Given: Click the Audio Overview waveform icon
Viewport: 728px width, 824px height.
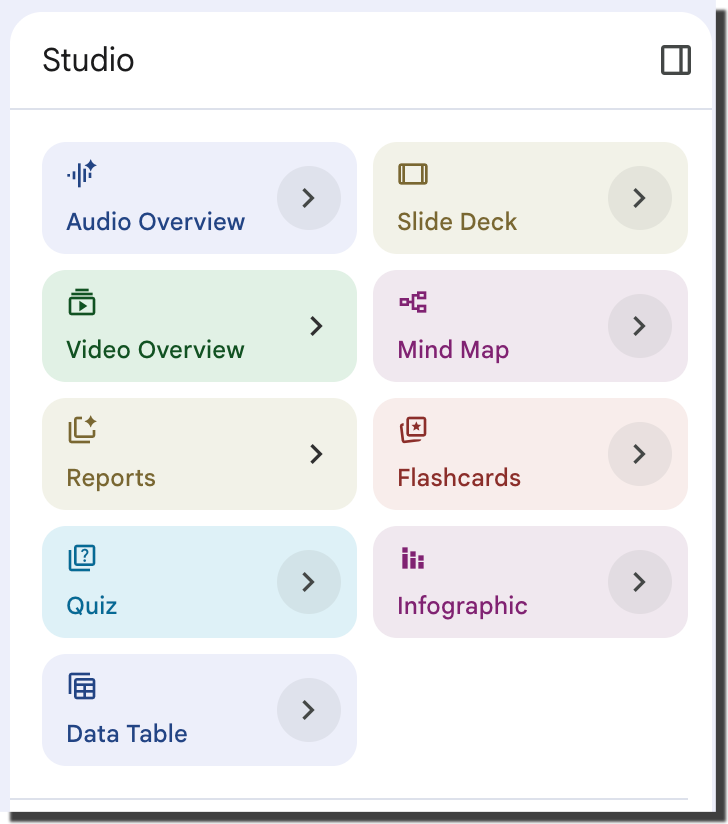Looking at the screenshot, I should tap(81, 173).
